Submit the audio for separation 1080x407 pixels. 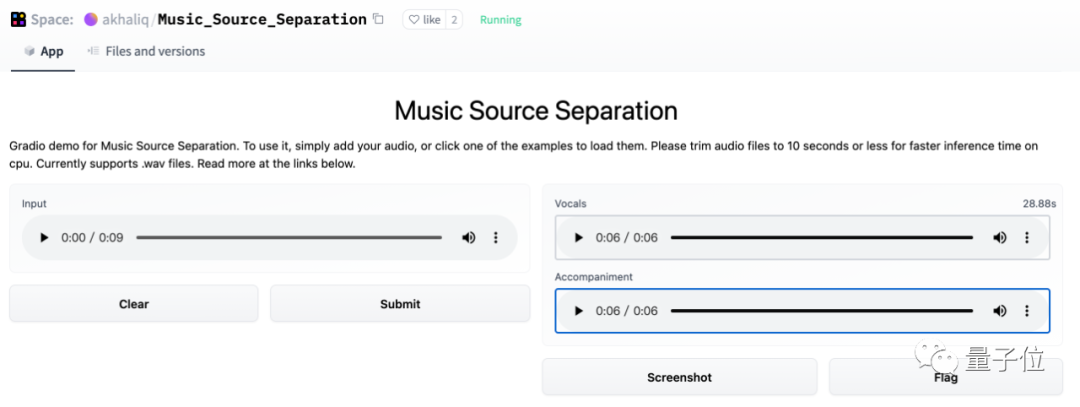(x=400, y=304)
